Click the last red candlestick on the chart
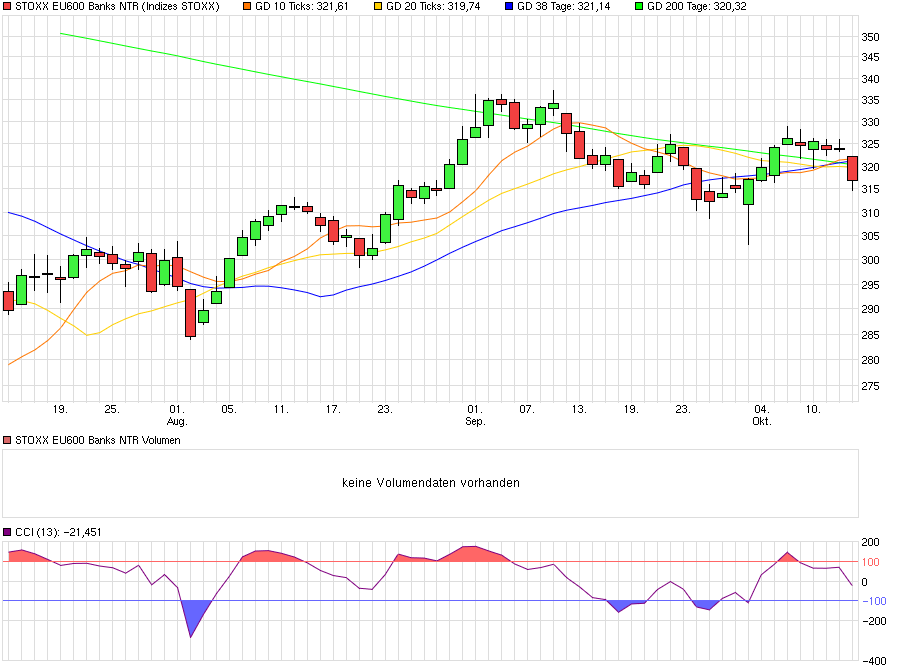 pyautogui.click(x=852, y=168)
